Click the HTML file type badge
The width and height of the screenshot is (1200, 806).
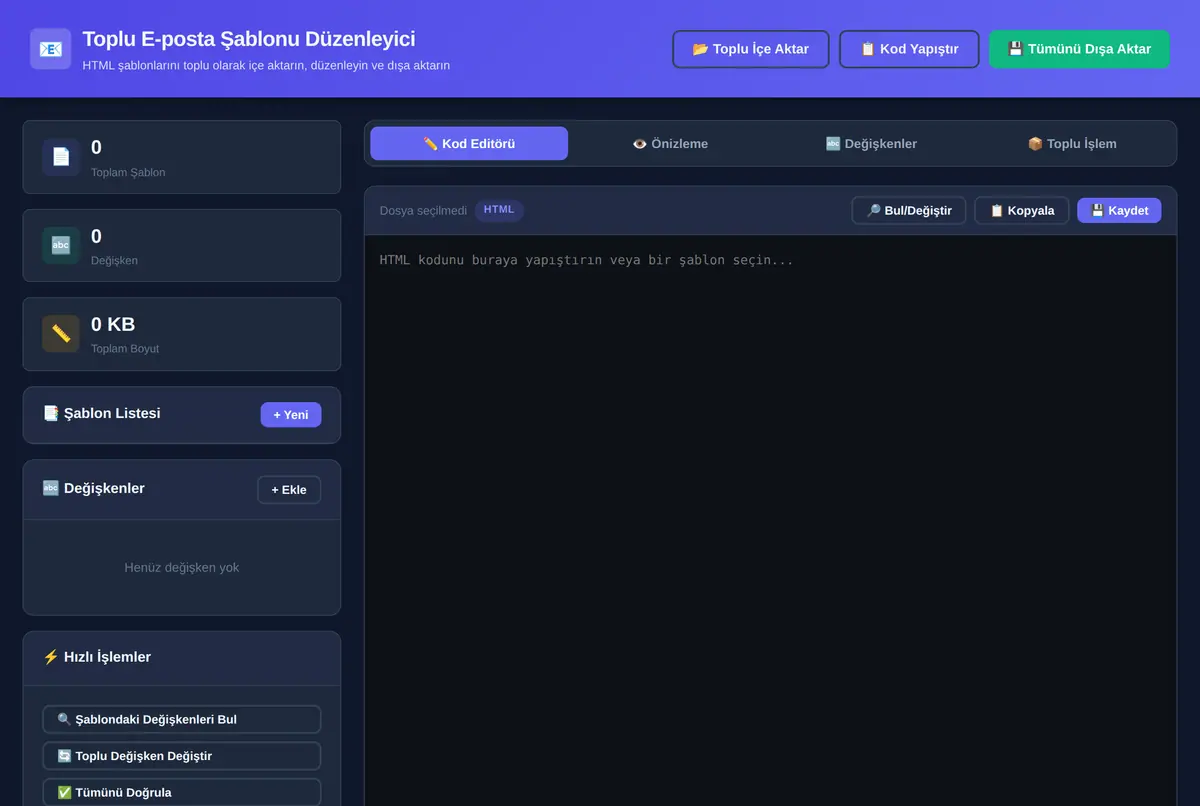pos(499,210)
